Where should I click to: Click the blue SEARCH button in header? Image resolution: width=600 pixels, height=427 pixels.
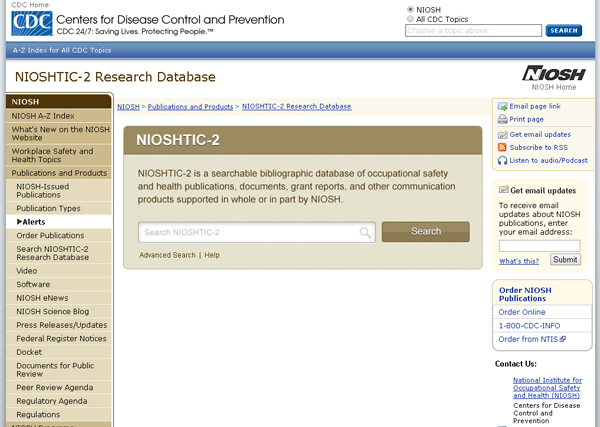point(564,31)
